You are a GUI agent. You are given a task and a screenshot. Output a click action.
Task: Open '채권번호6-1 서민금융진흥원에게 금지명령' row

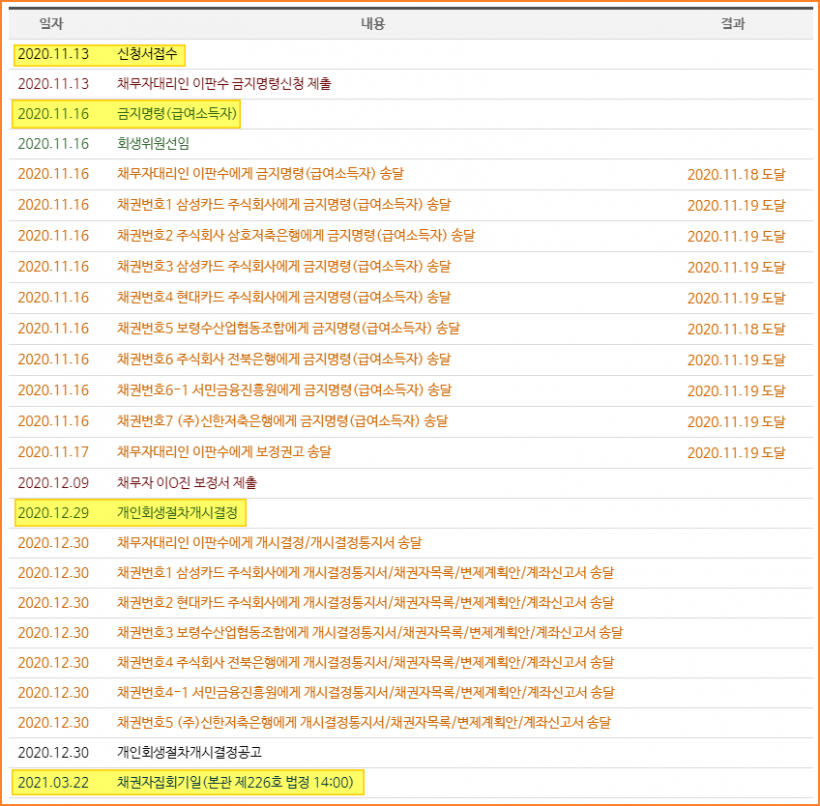pos(284,390)
